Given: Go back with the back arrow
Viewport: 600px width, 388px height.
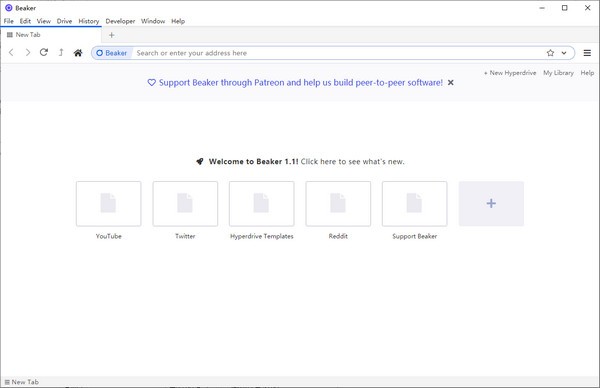Looking at the screenshot, I should pos(11,52).
